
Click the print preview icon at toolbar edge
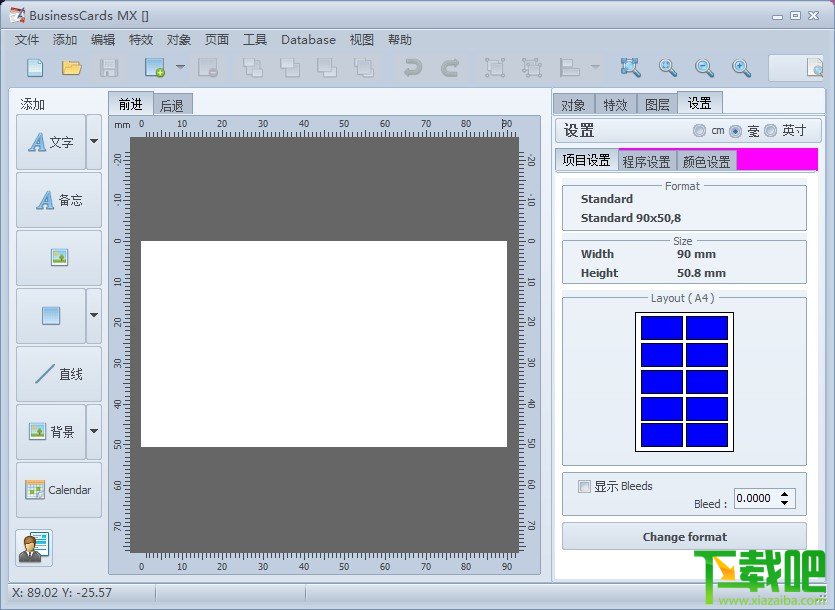point(815,68)
